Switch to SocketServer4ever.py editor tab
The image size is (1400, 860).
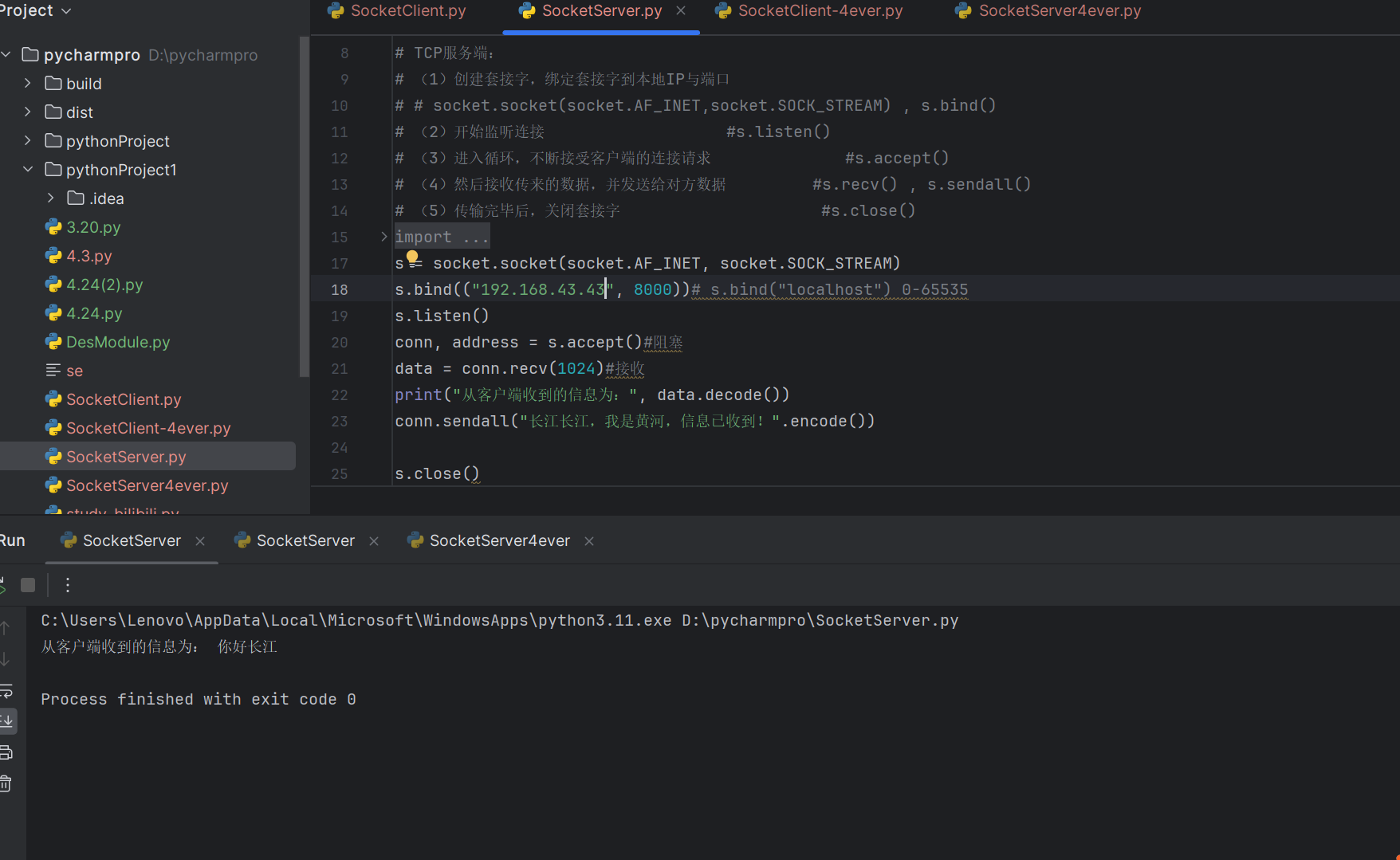pyautogui.click(x=1059, y=11)
